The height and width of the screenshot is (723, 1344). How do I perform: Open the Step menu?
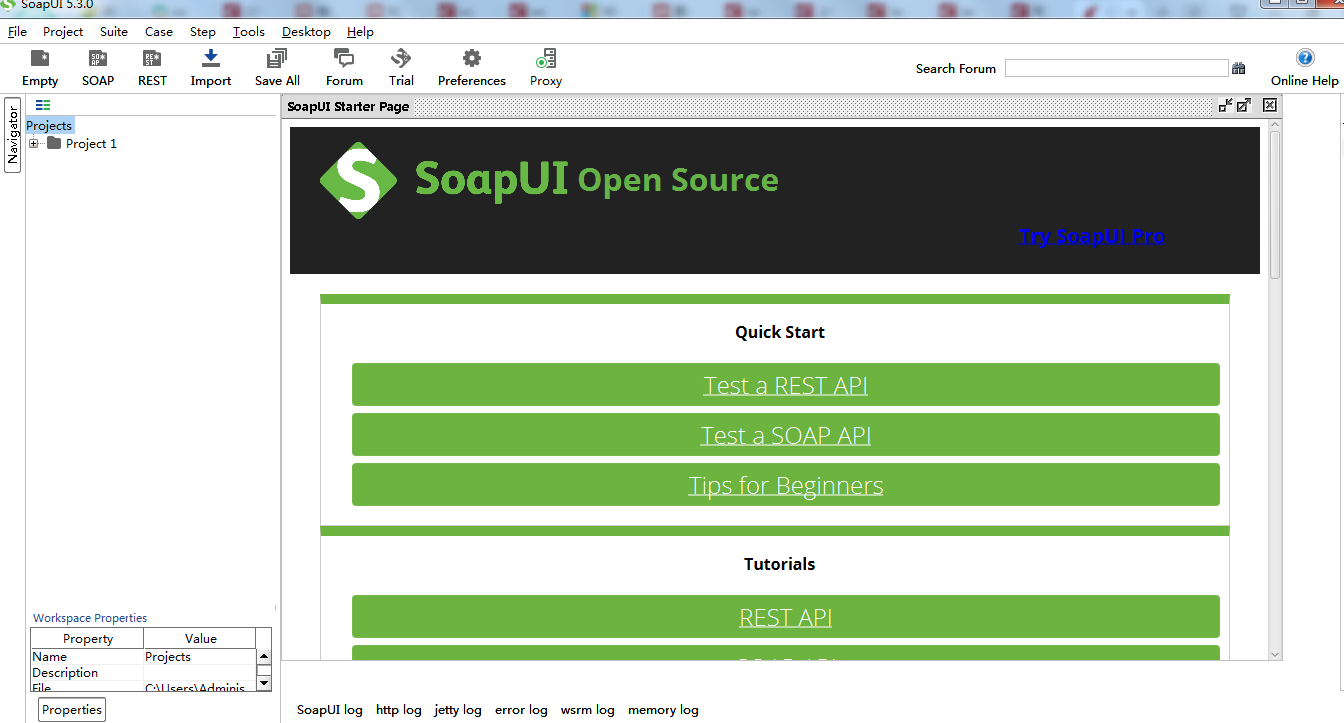coord(203,32)
